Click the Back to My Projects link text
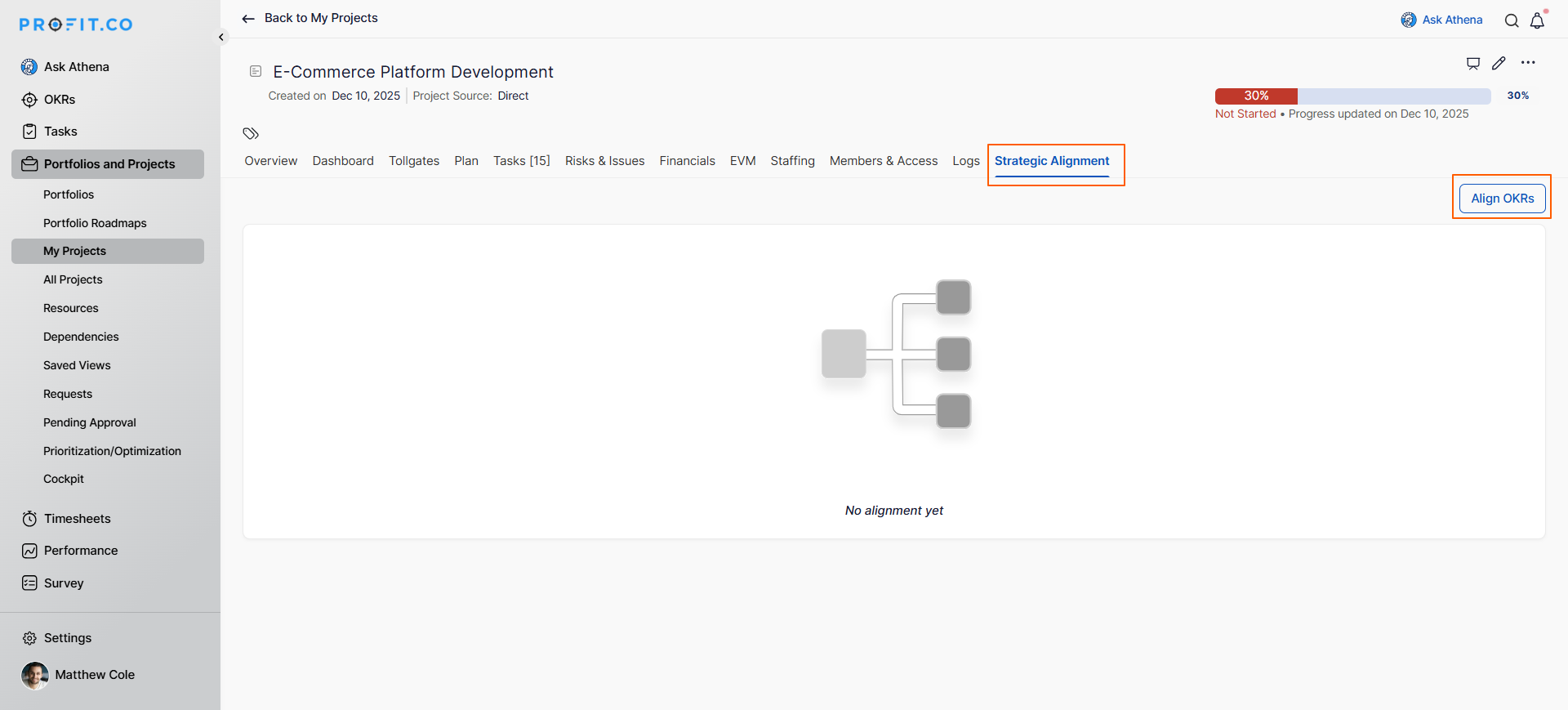Viewport: 1568px width, 710px height. 321,18
